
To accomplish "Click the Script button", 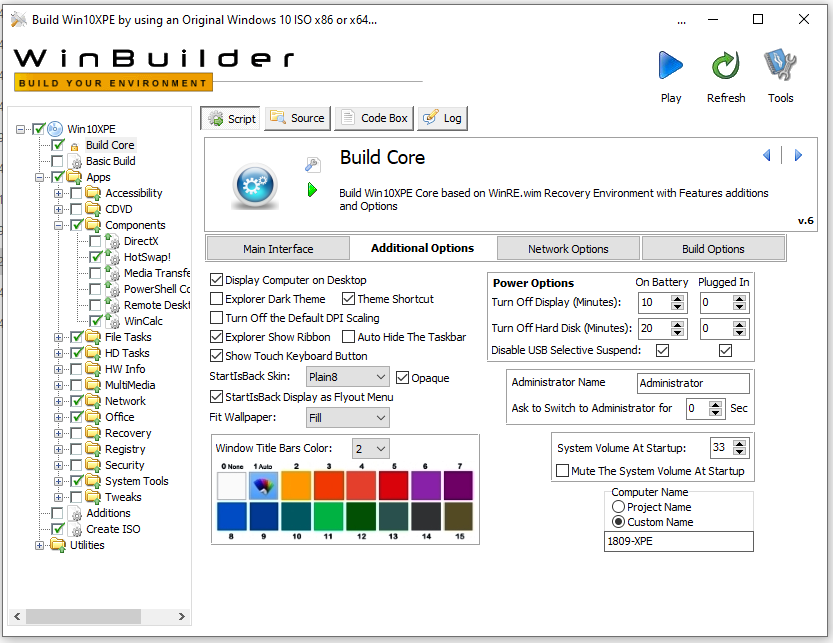I will [x=232, y=119].
